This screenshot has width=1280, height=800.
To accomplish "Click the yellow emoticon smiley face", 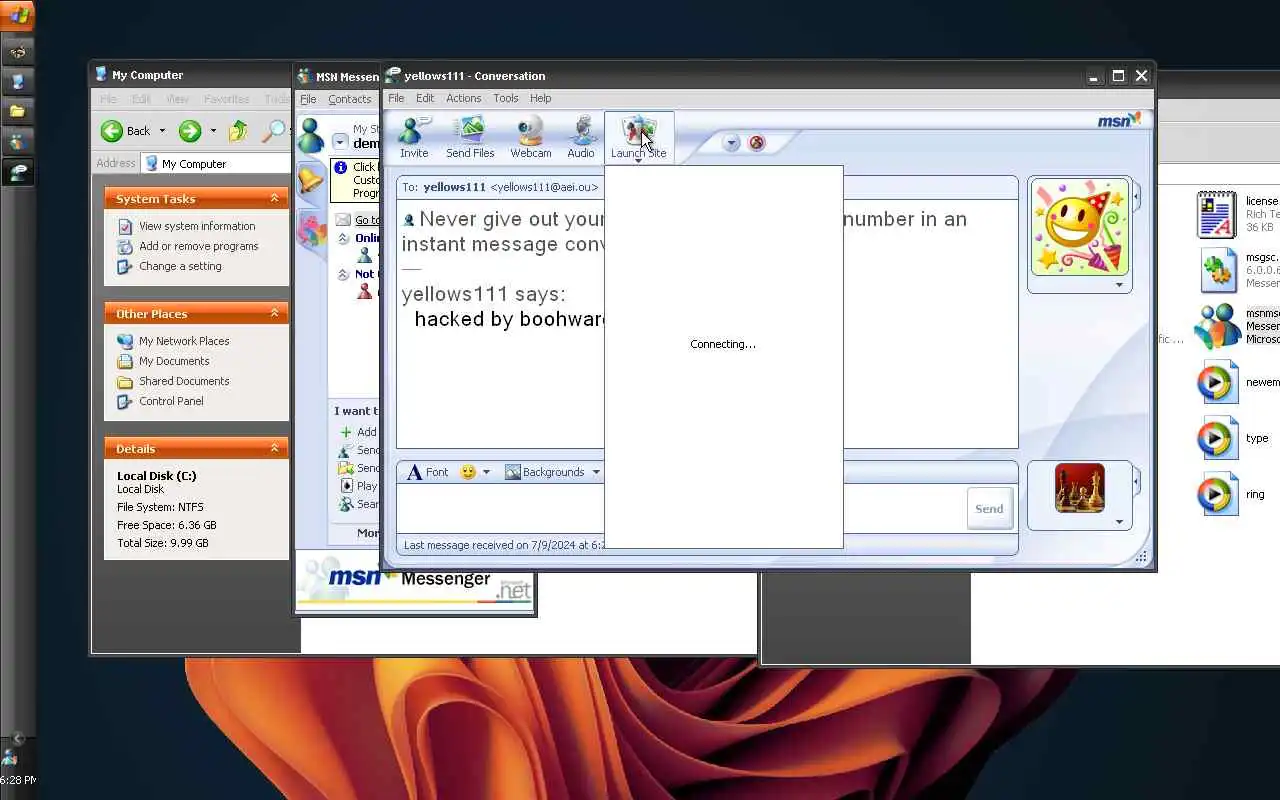I will click(468, 472).
